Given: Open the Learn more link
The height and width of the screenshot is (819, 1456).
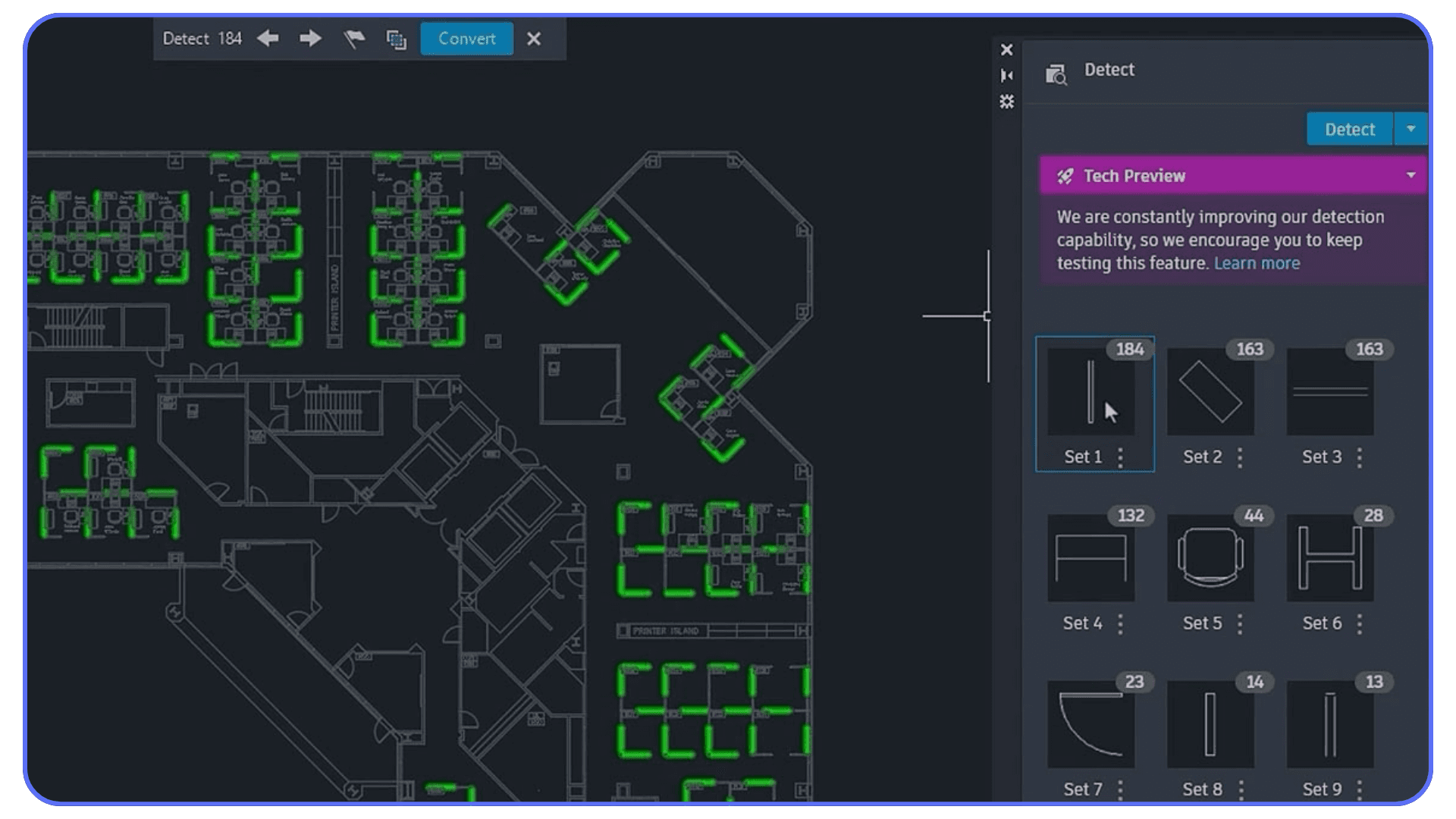Looking at the screenshot, I should click(x=1257, y=263).
